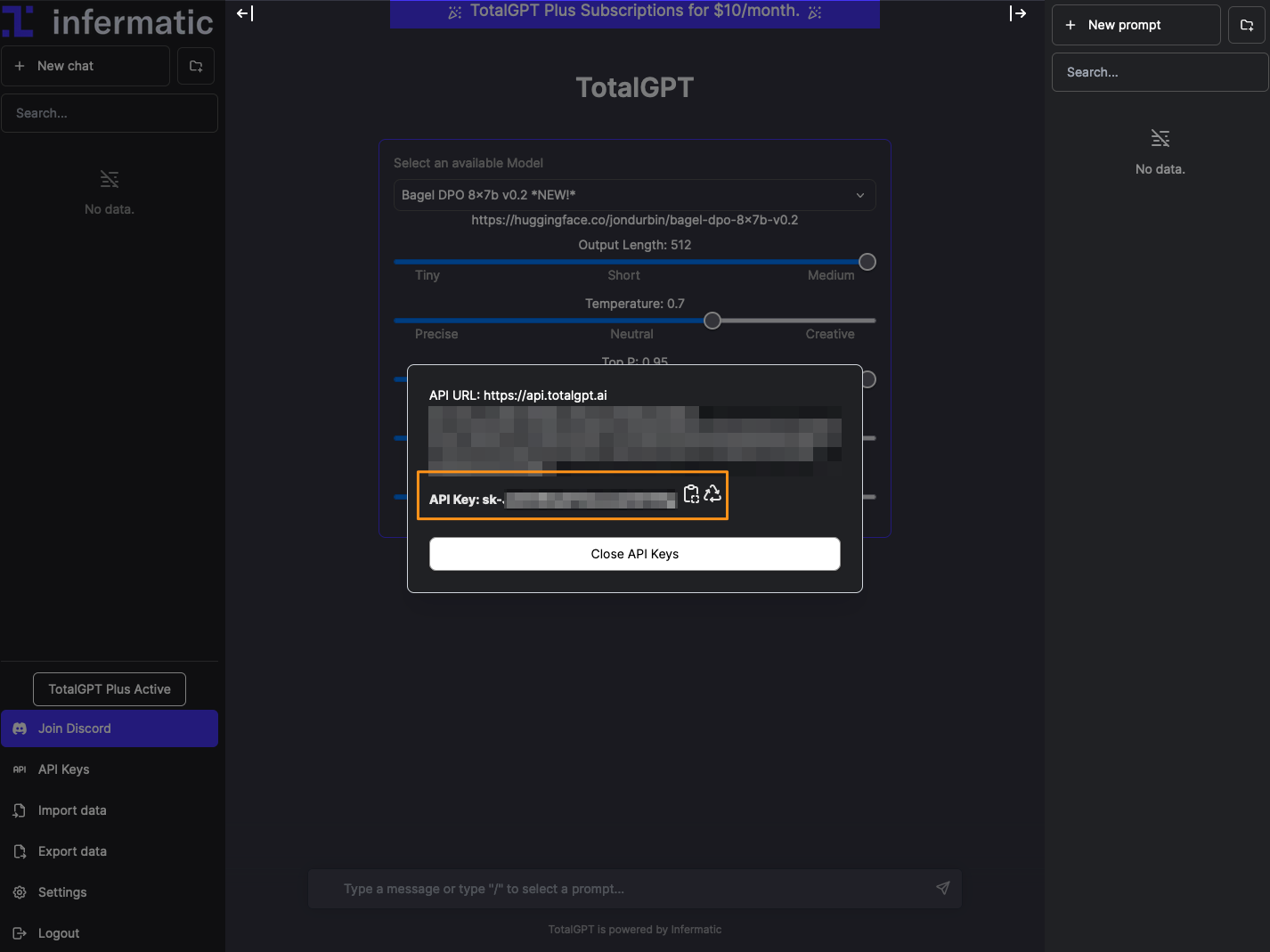Click the send message icon

pyautogui.click(x=943, y=888)
